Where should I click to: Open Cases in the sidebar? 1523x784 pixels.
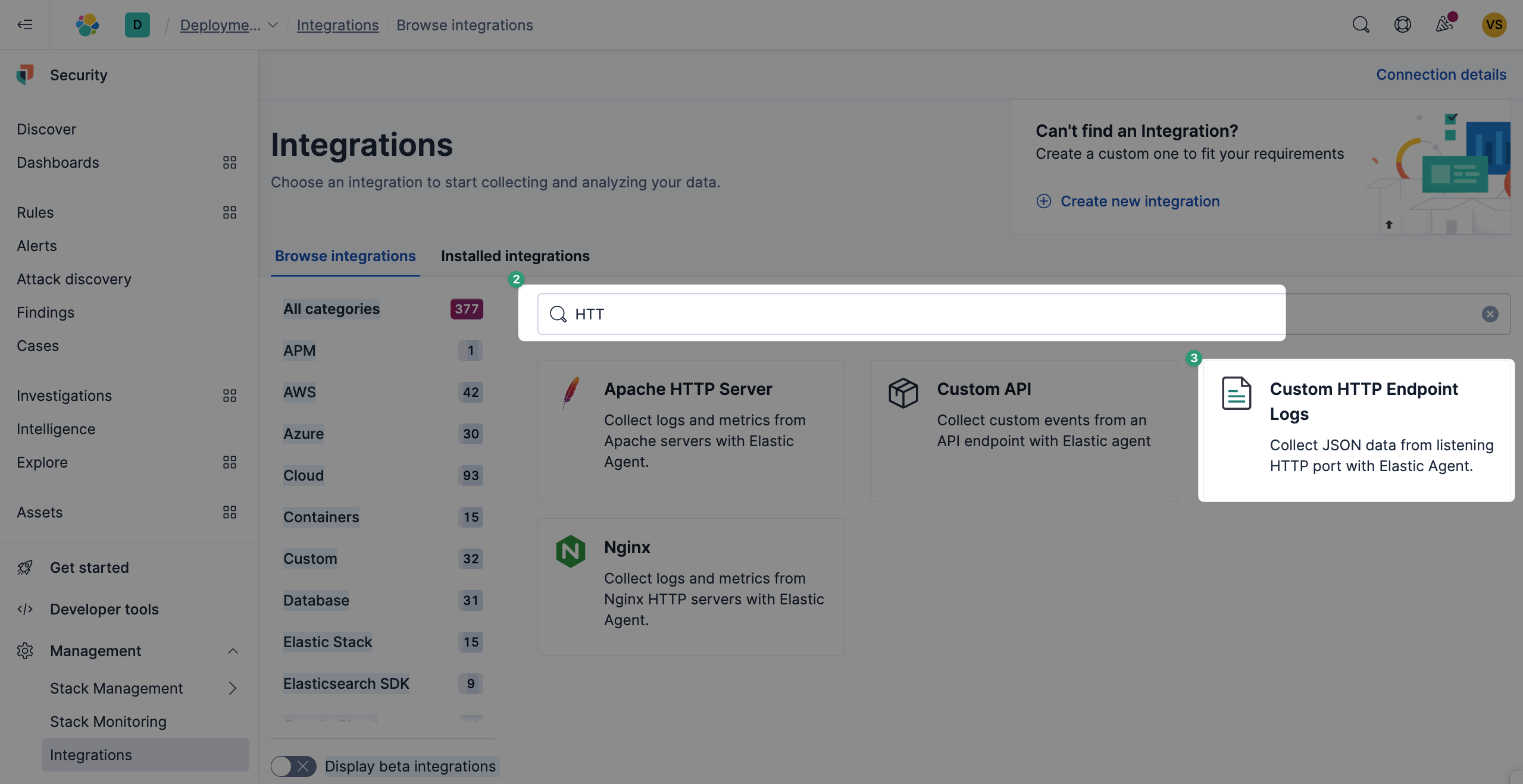click(37, 346)
